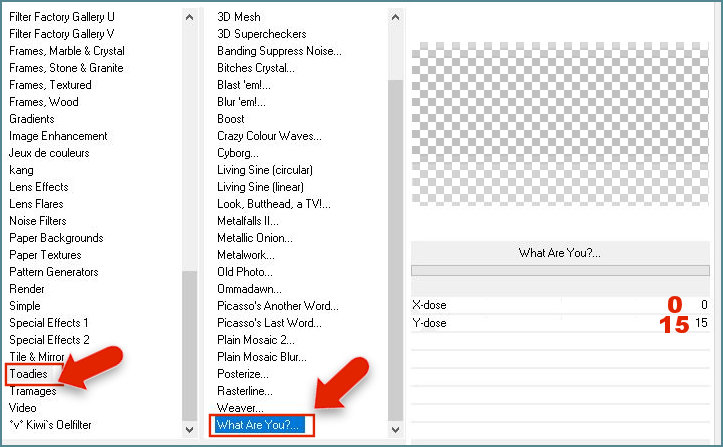Select Filter Factory Gallery V category
Viewport: 723px width, 447px height.
(x=62, y=34)
